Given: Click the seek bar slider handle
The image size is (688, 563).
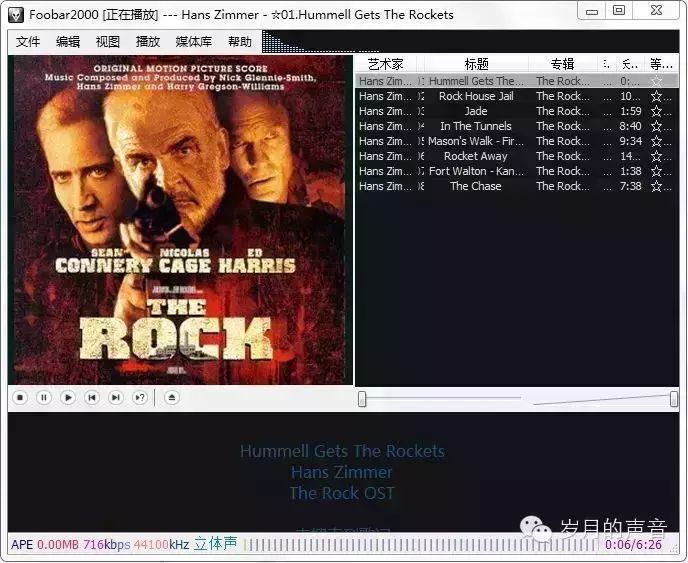Looking at the screenshot, I should tap(362, 399).
